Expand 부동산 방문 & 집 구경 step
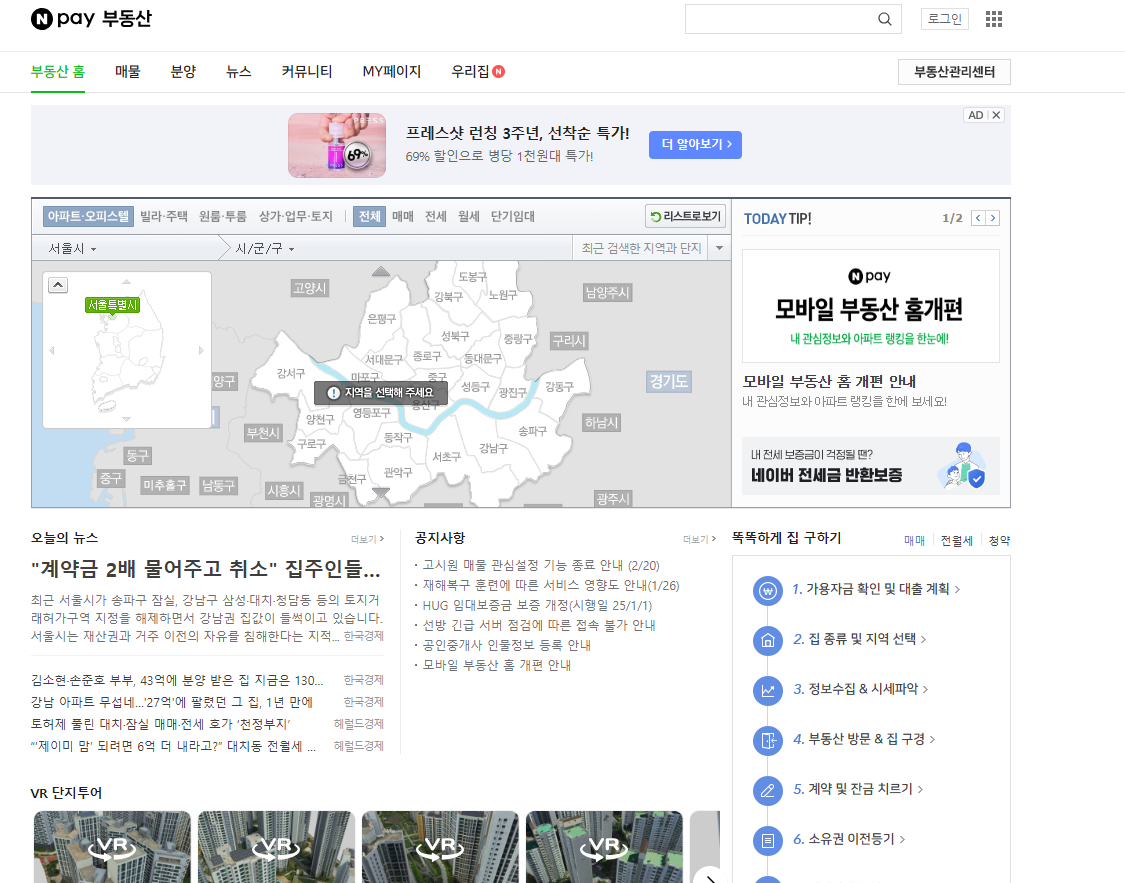Viewport: 1125px width, 883px height. click(864, 739)
